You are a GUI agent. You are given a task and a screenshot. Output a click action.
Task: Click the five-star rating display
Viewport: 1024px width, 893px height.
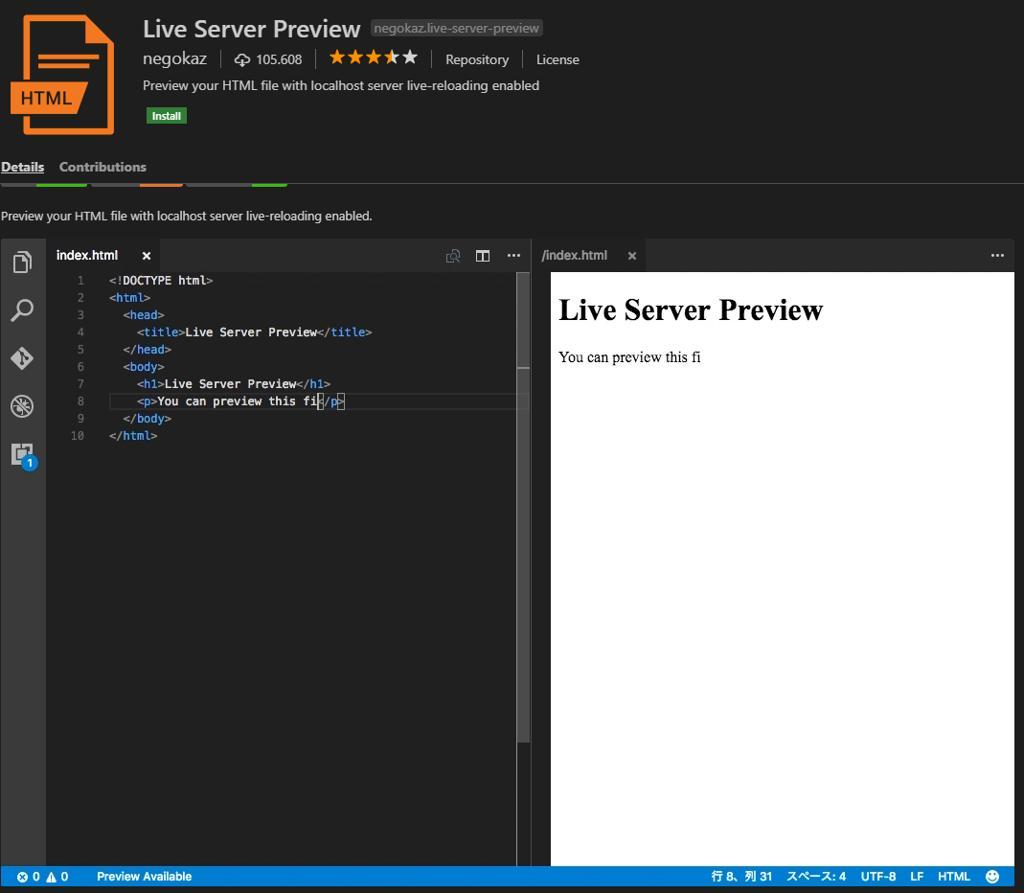(373, 57)
